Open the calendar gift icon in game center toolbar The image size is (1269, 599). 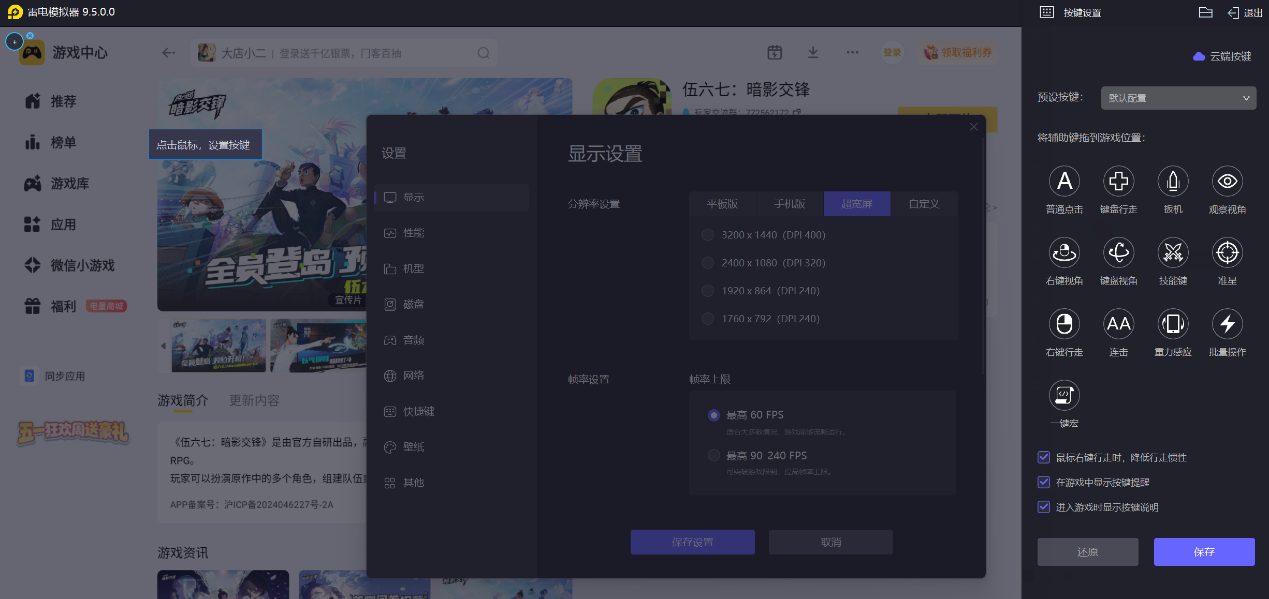pyautogui.click(x=774, y=53)
